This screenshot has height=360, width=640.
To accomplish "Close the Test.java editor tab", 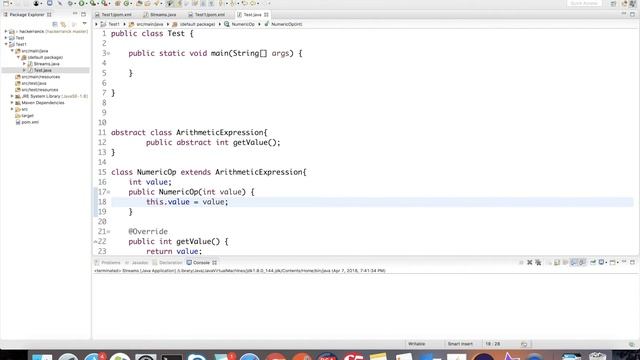I will point(266,15).
